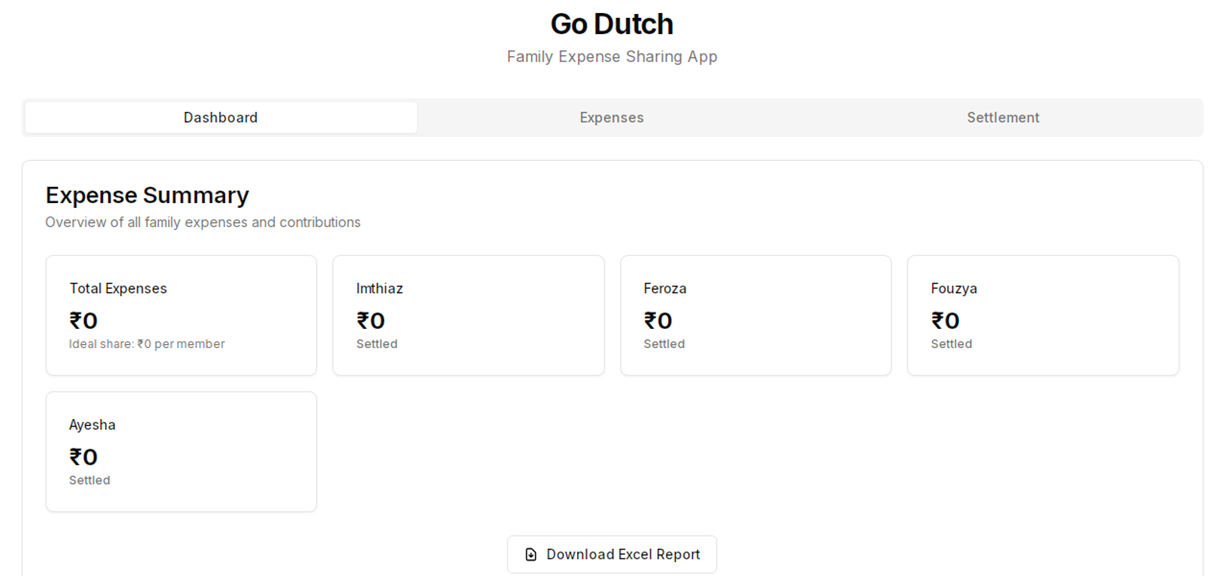The image size is (1218, 577).
Task: Select the Dashboard tab
Action: click(220, 117)
